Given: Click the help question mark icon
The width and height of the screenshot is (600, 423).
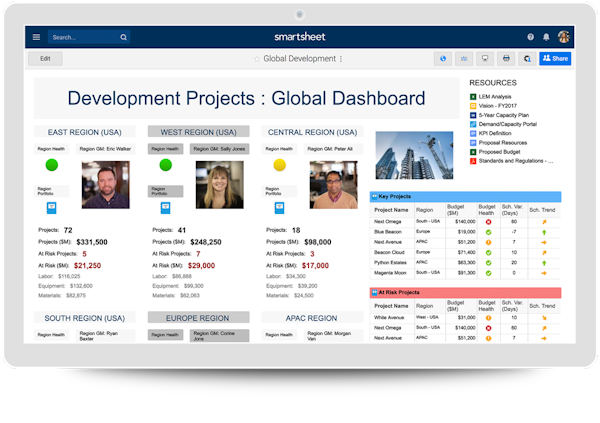Looking at the screenshot, I should [x=531, y=37].
